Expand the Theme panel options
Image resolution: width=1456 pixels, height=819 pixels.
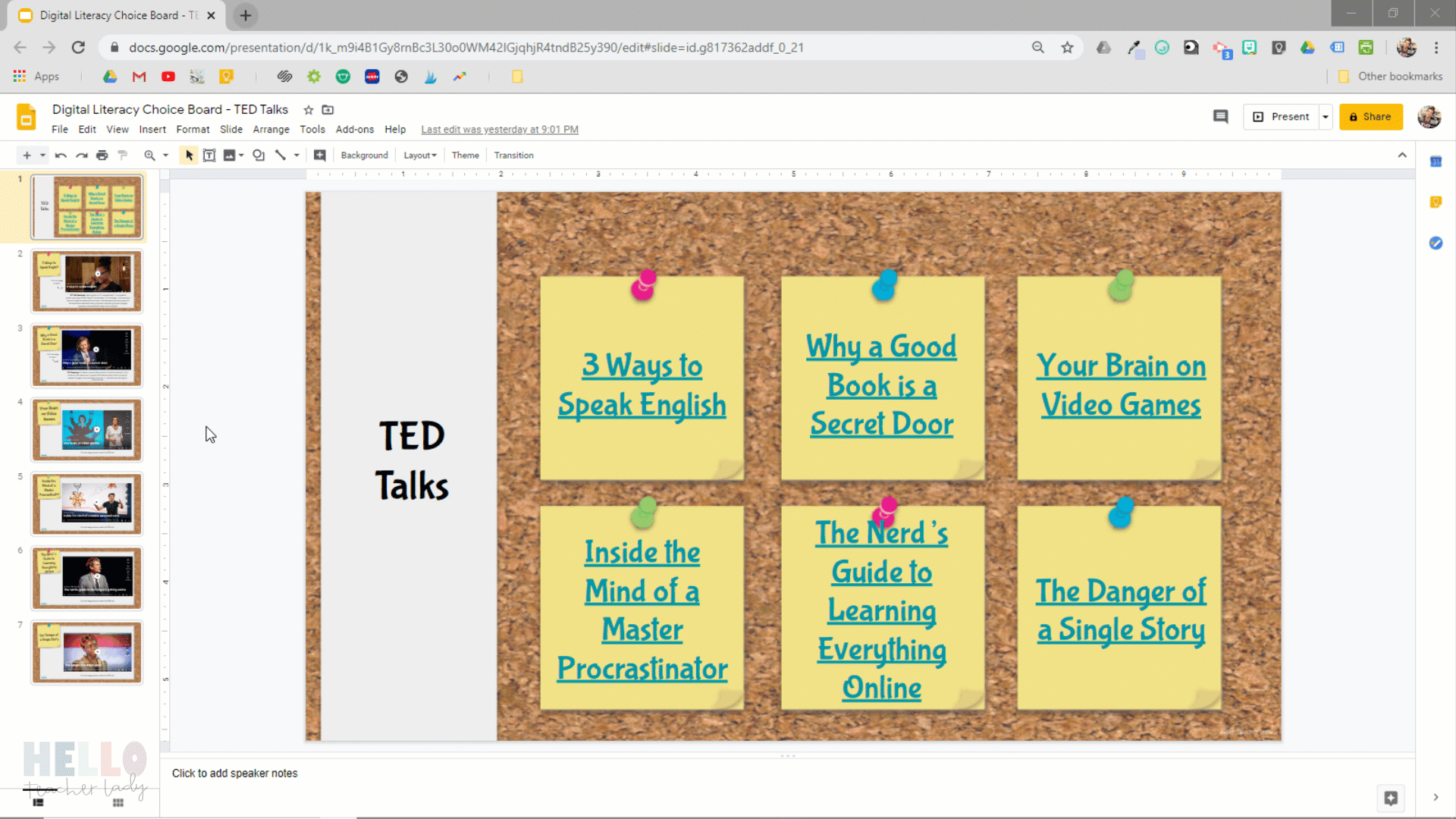point(464,155)
